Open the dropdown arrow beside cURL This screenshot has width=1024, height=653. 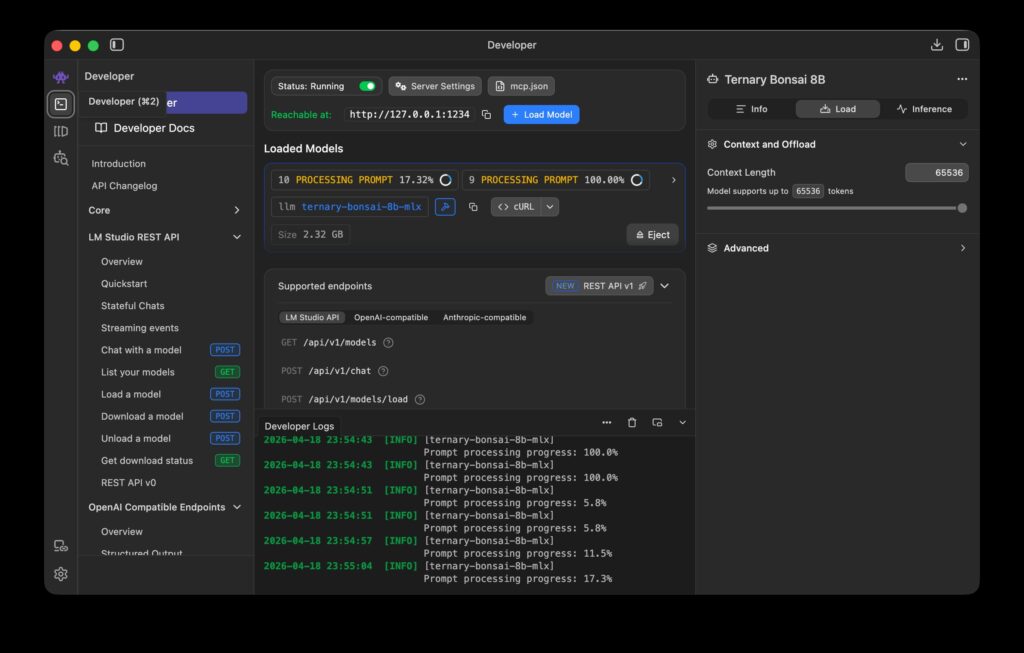[x=550, y=207]
